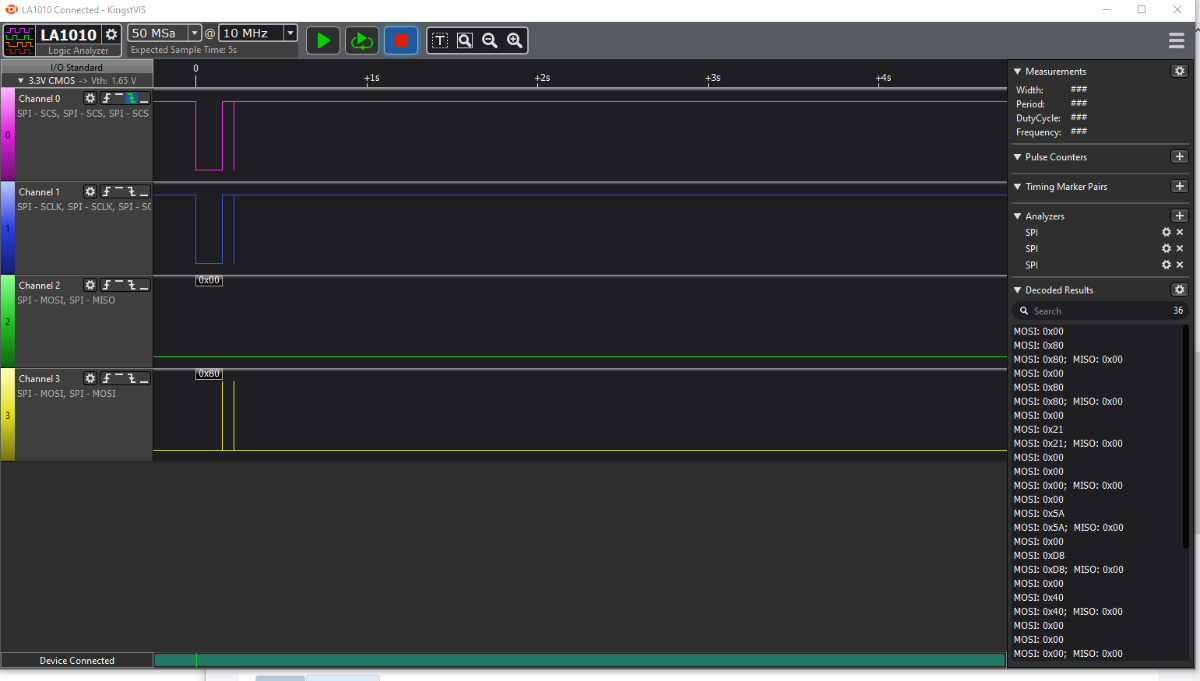Open the 50 MSa sample depth dropdown
The image size is (1200, 681).
pyautogui.click(x=194, y=33)
